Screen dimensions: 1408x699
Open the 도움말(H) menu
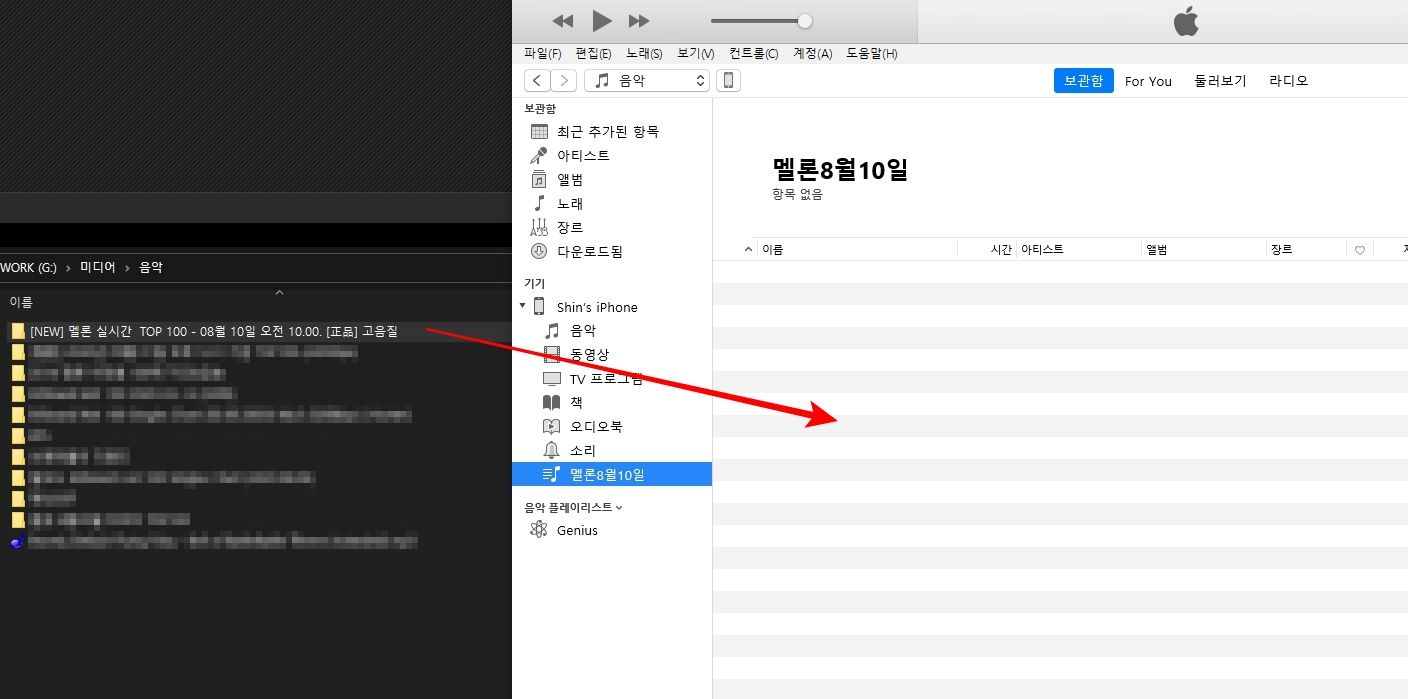871,53
